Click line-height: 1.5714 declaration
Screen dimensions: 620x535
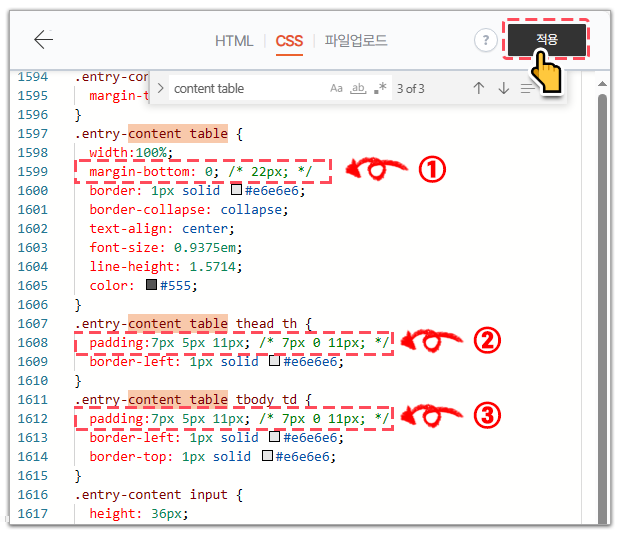tap(166, 267)
